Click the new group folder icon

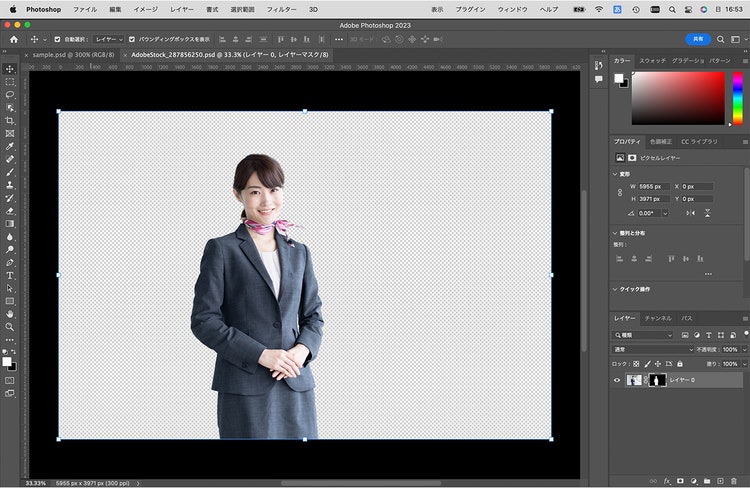point(707,481)
